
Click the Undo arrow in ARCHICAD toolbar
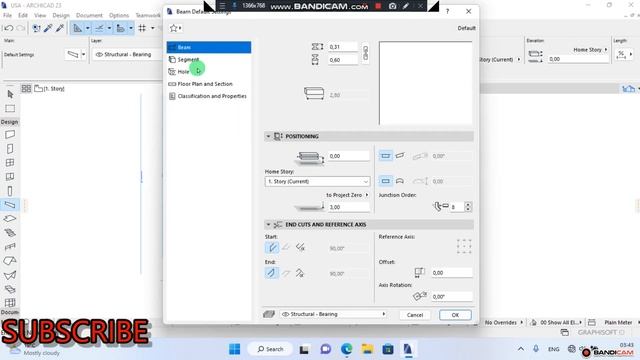pyautogui.click(x=8, y=28)
